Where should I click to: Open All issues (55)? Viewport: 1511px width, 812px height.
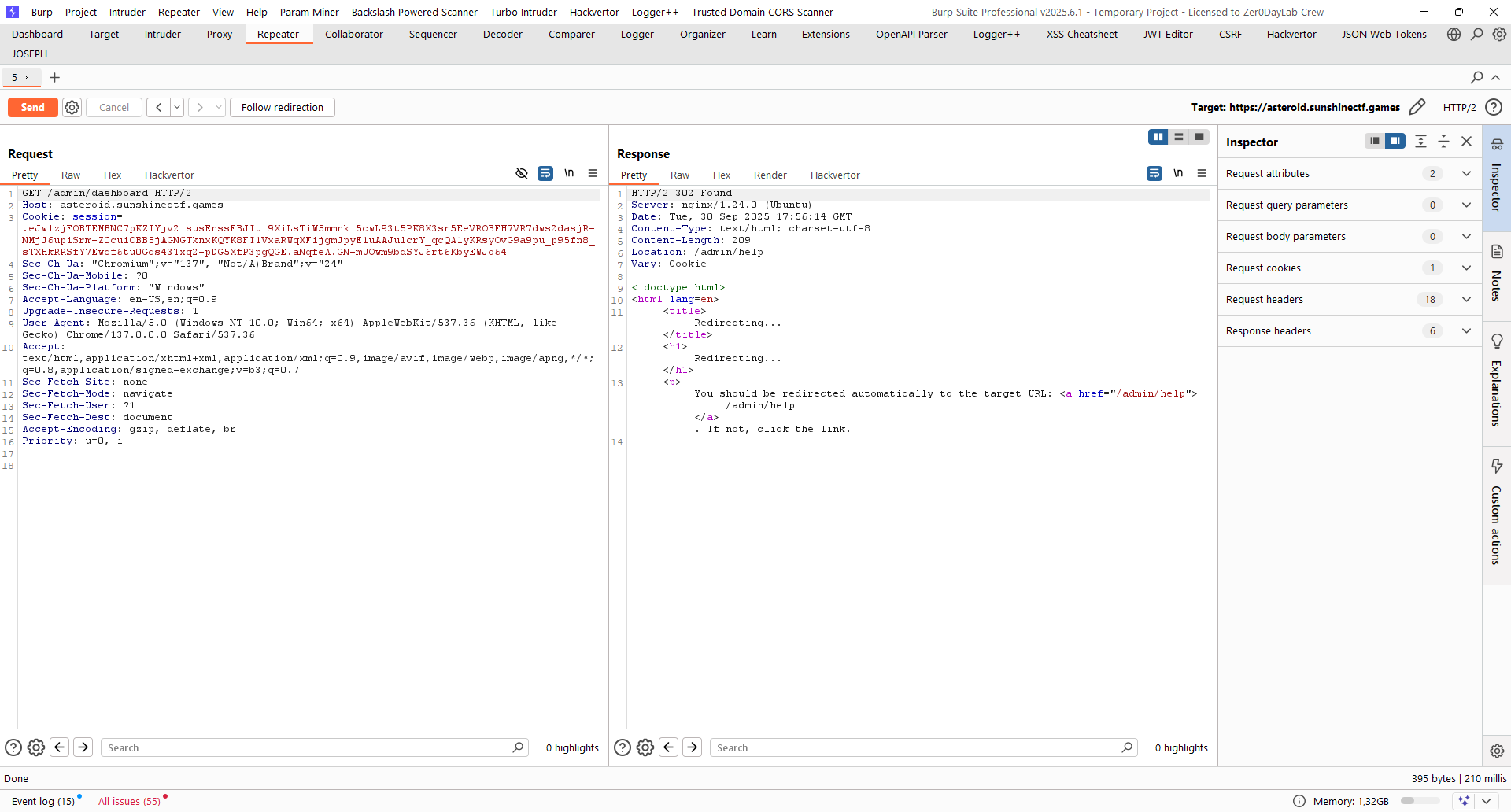(129, 801)
